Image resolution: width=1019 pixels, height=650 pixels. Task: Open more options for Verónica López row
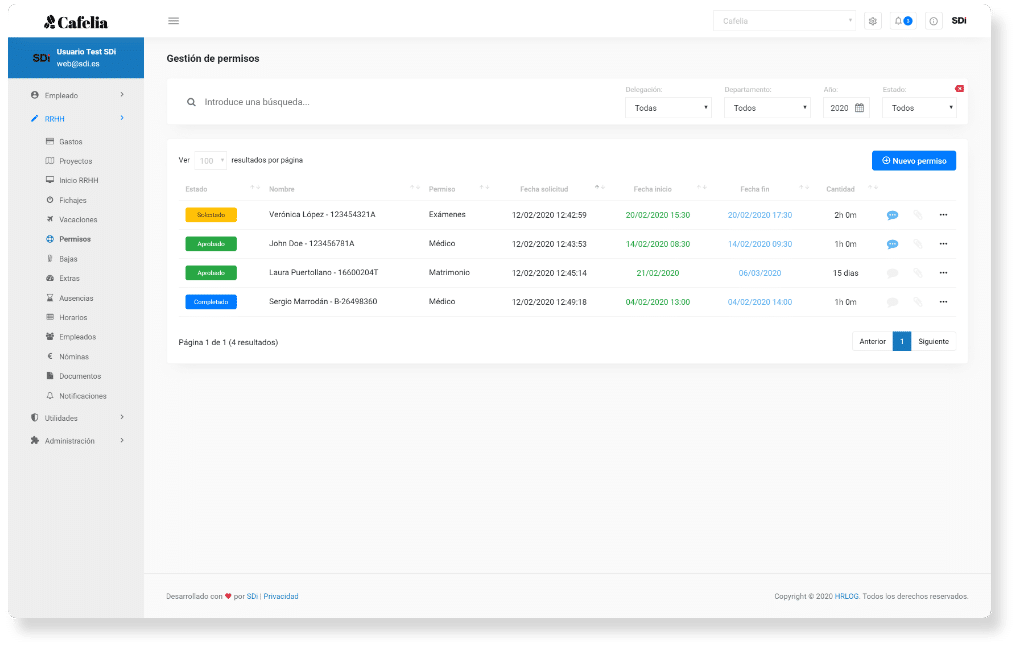point(943,215)
